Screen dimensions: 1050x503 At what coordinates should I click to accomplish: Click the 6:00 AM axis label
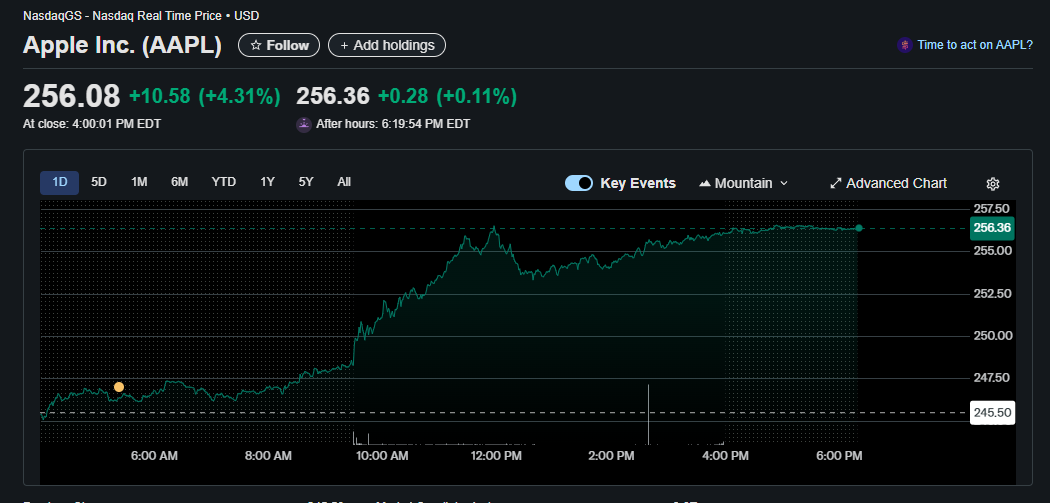coord(154,456)
